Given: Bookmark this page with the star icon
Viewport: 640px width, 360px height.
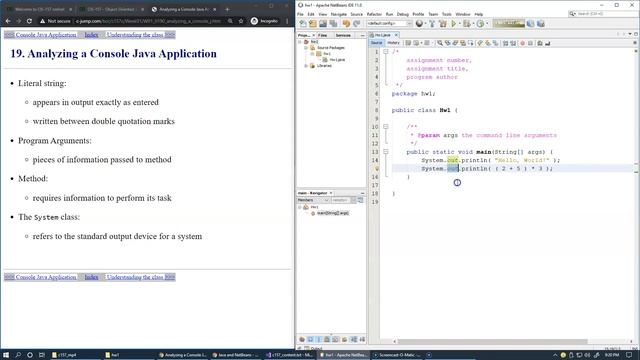Looking at the screenshot, I should point(241,21).
